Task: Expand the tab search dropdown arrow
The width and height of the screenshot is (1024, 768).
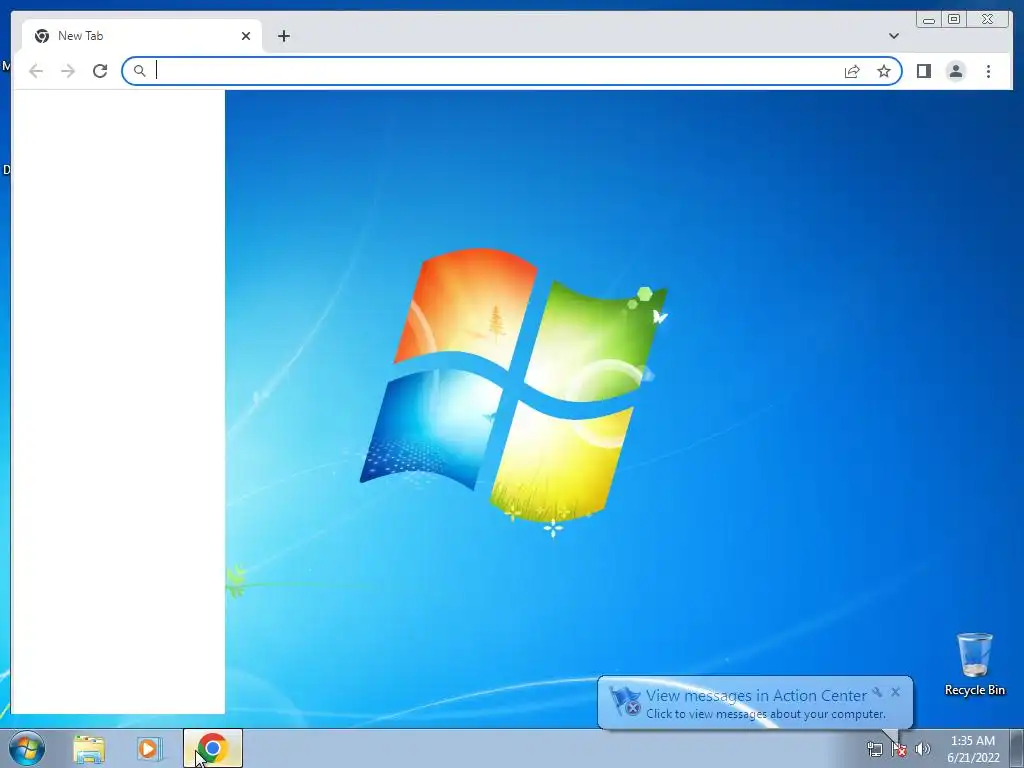Action: pos(893,36)
